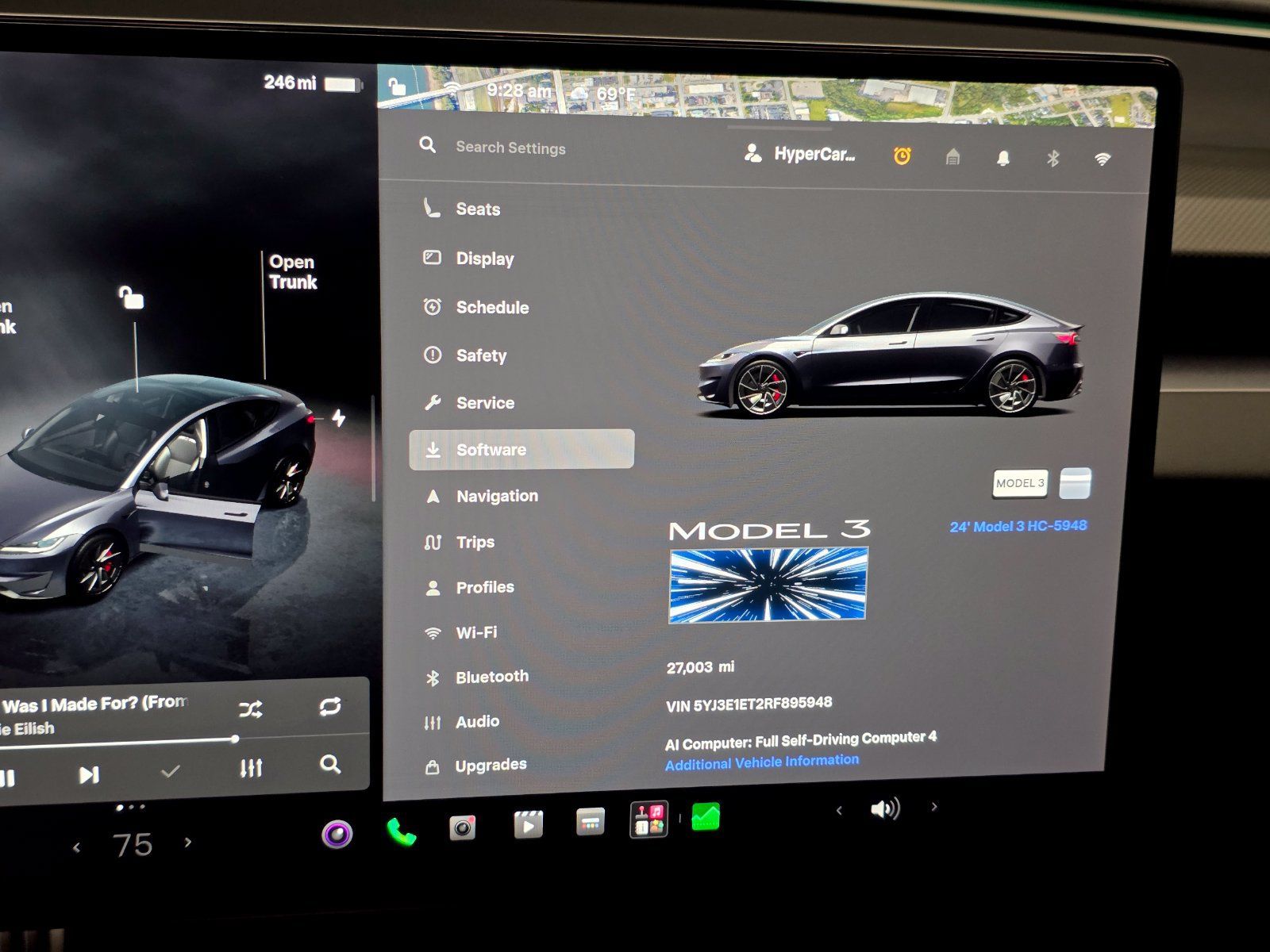
Task: Click the 9:28 am clock on status bar
Action: click(x=519, y=91)
